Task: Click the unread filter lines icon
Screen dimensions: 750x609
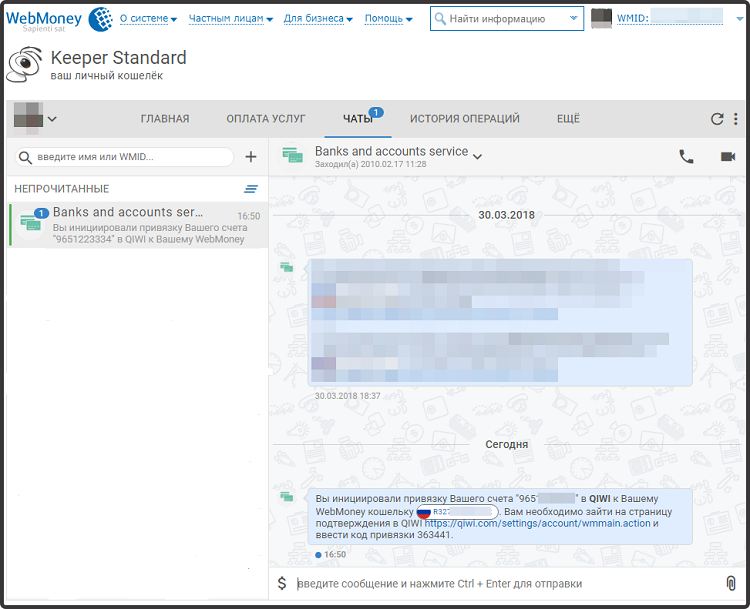Action: pos(251,189)
